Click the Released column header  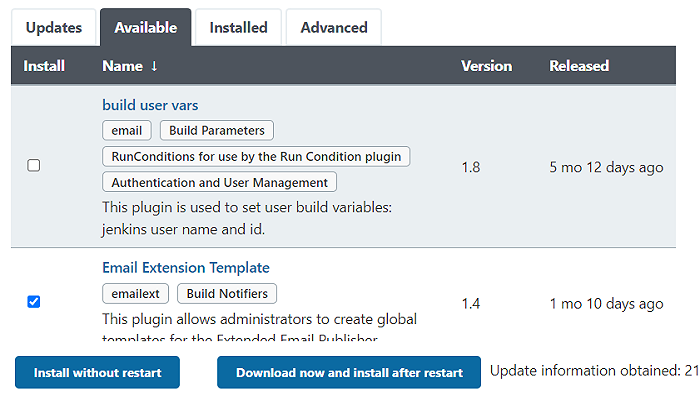(579, 66)
